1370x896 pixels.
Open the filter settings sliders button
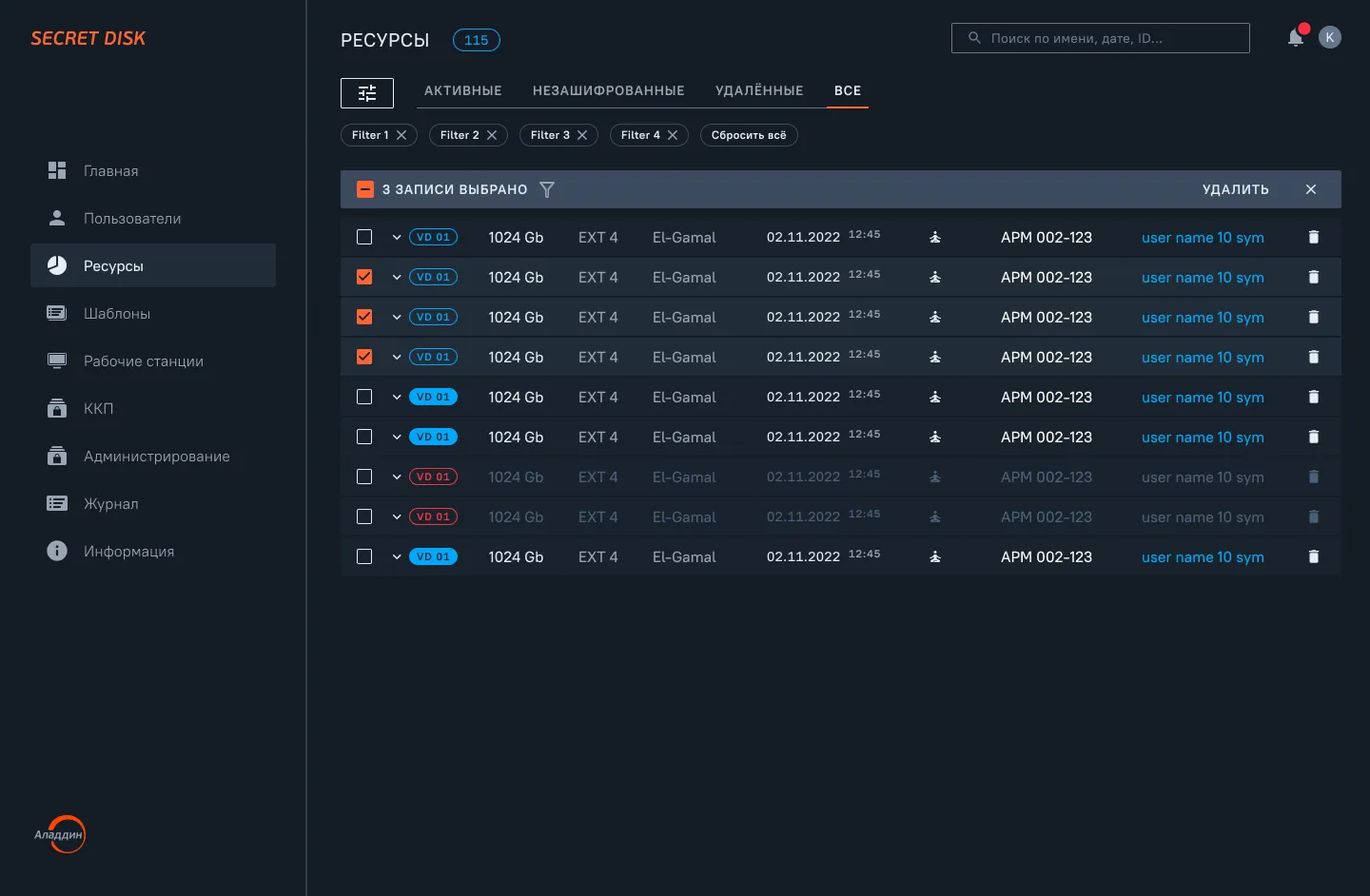(x=367, y=92)
